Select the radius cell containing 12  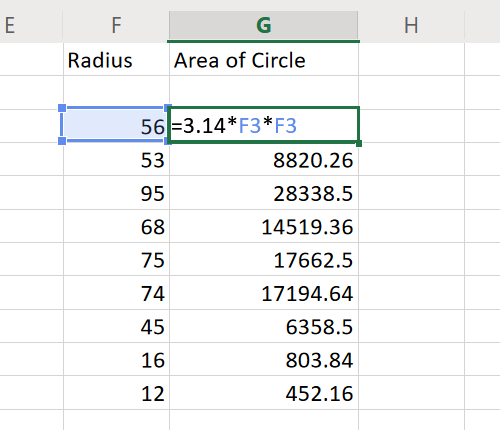click(116, 393)
